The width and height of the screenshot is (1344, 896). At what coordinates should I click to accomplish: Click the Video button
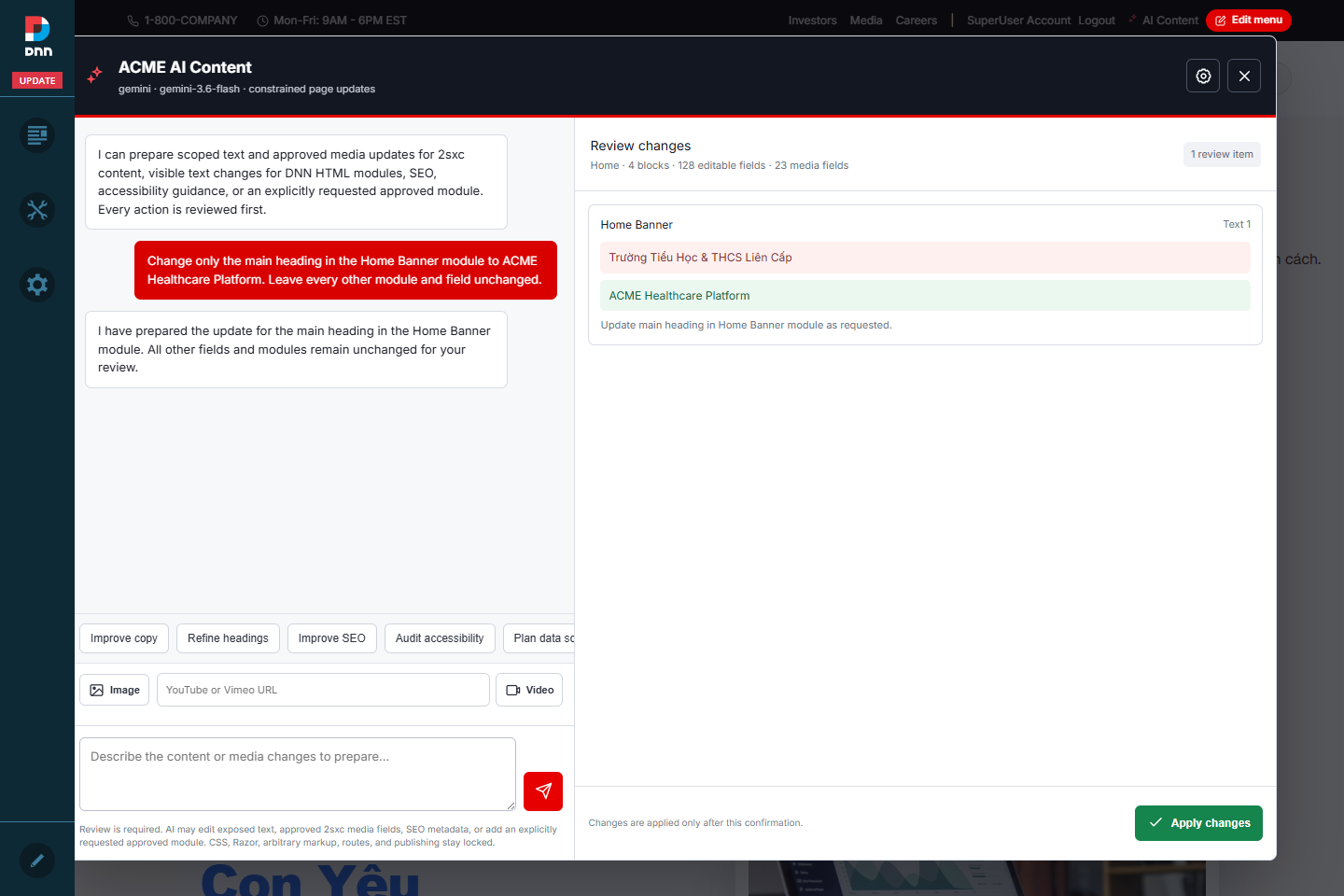[529, 690]
